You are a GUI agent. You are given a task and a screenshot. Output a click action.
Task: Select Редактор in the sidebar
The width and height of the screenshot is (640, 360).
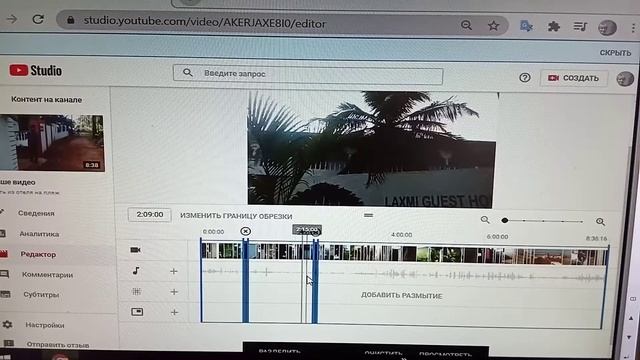click(38, 254)
